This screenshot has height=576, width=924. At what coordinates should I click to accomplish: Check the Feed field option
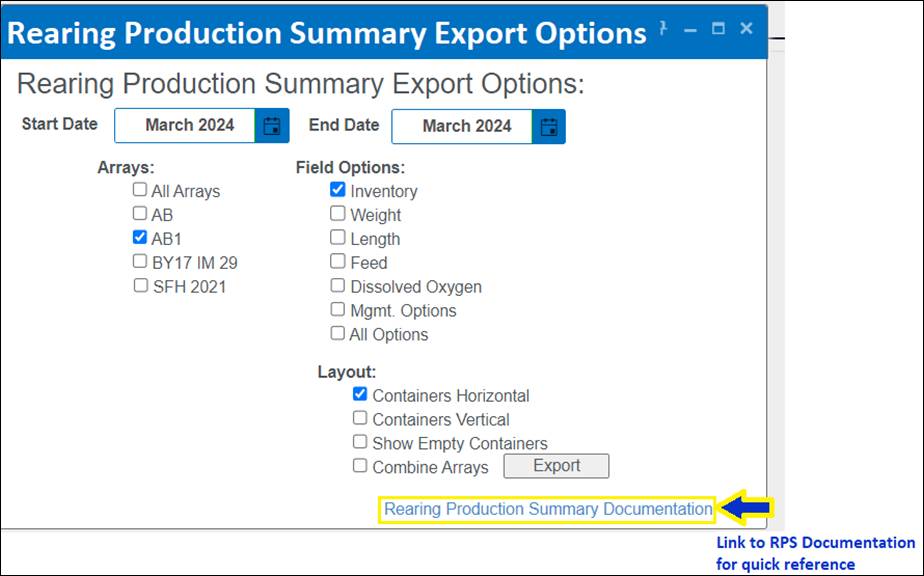coord(338,262)
